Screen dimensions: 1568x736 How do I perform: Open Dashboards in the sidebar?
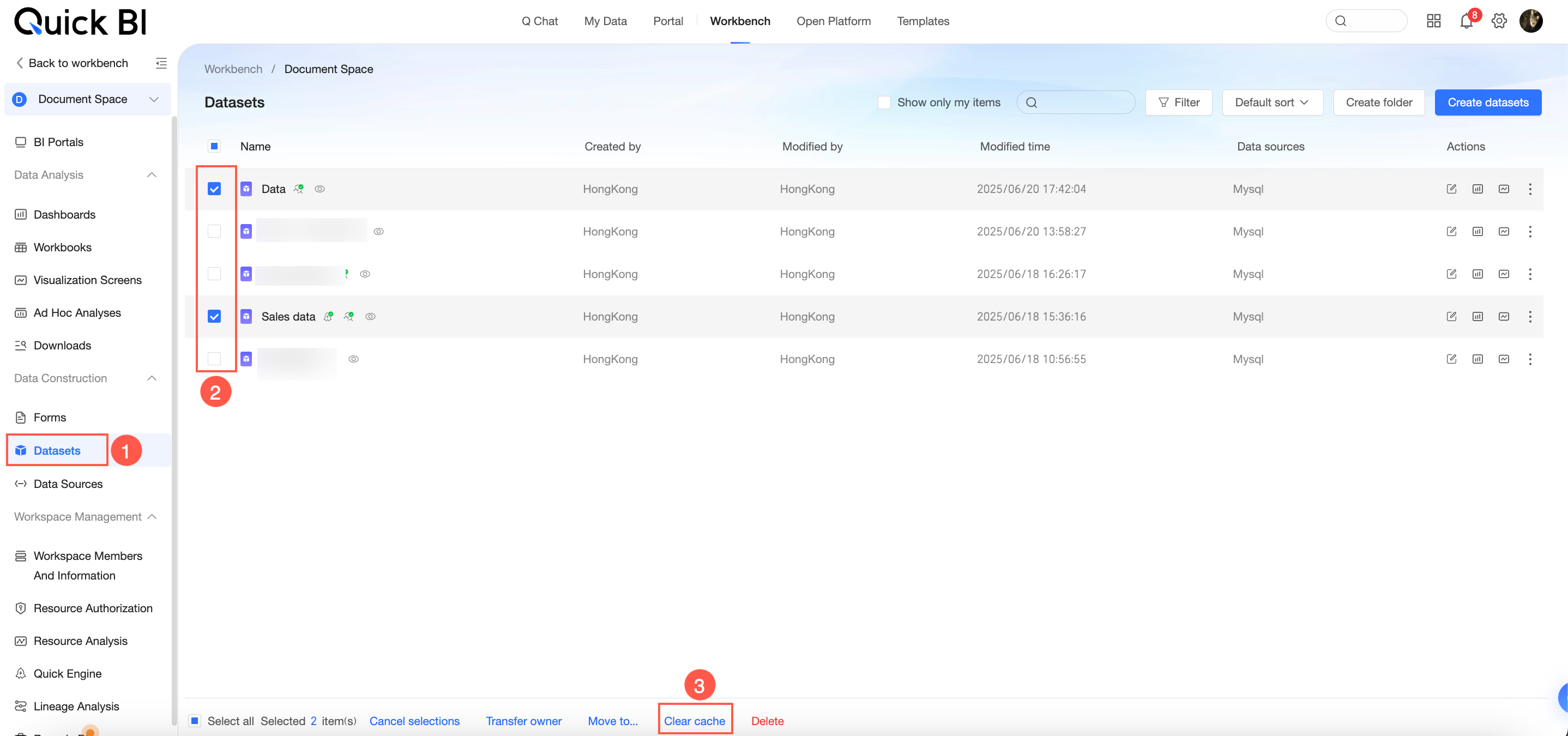coord(64,214)
